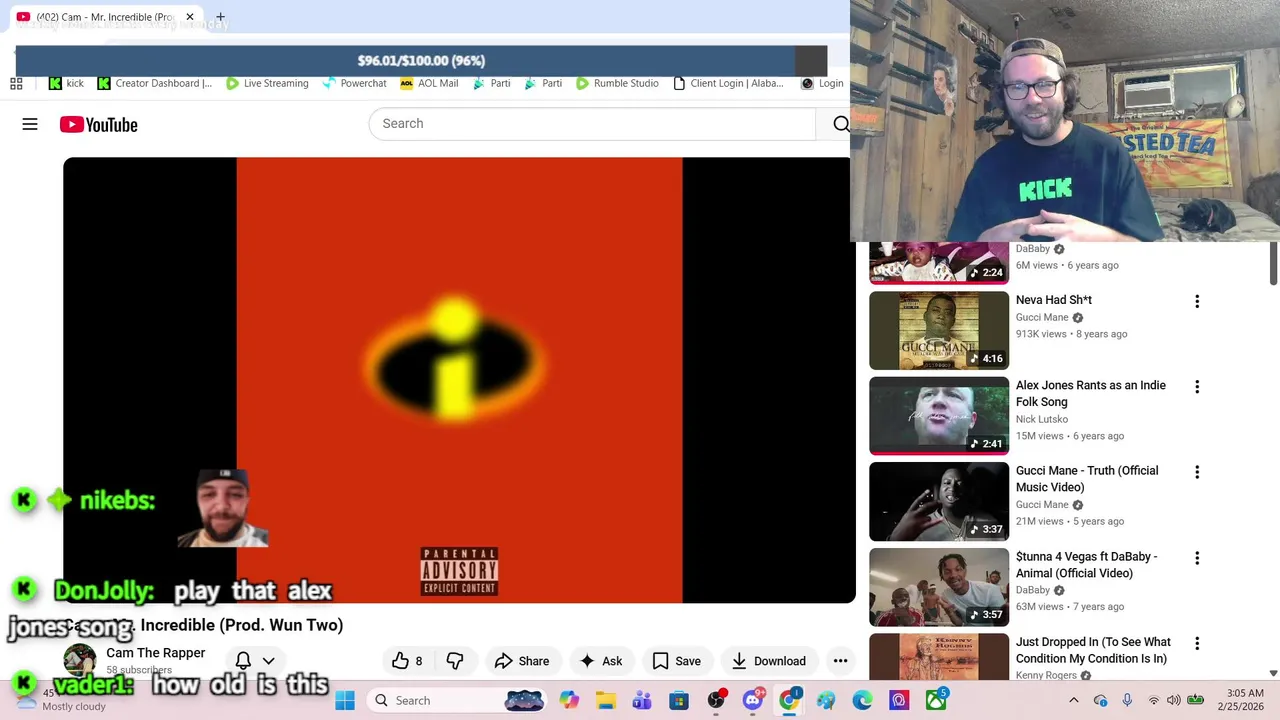1280x720 pixels.
Task: Play Gucci Mane Truth video thumbnail
Action: pos(939,501)
